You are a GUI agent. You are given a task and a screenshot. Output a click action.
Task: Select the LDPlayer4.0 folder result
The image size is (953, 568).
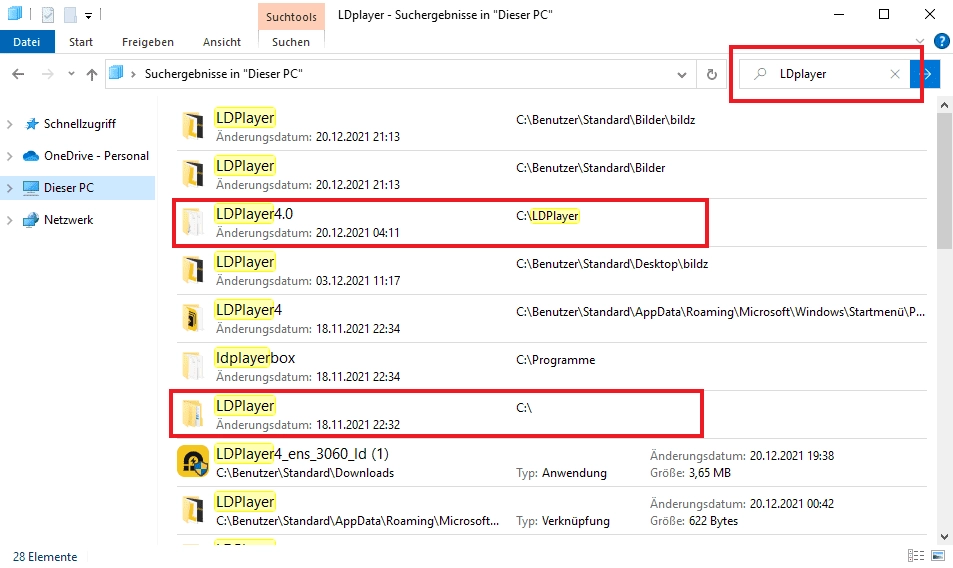pyautogui.click(x=552, y=222)
